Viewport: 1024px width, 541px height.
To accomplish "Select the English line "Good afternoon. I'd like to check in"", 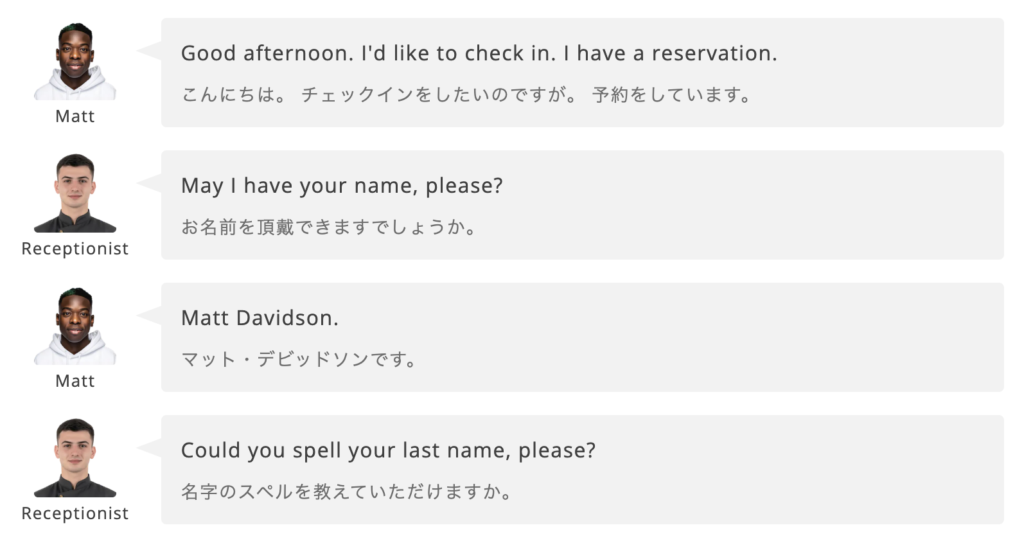I will tap(478, 54).
